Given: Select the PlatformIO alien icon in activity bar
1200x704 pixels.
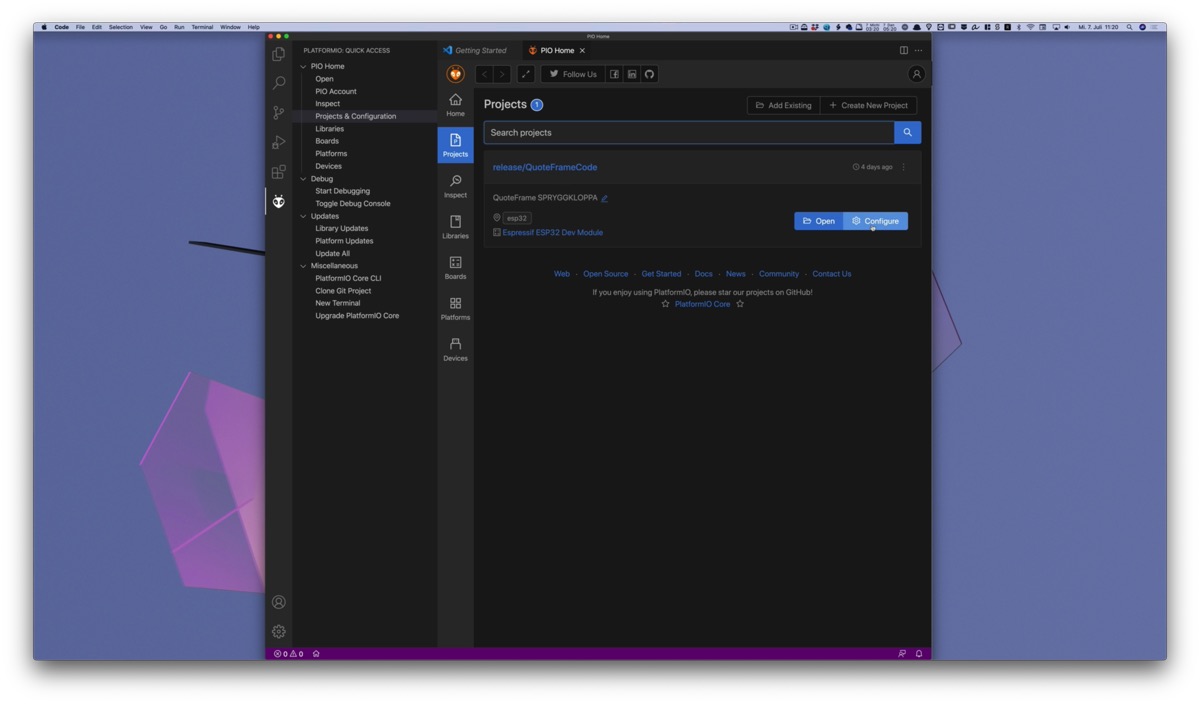Looking at the screenshot, I should pyautogui.click(x=279, y=201).
